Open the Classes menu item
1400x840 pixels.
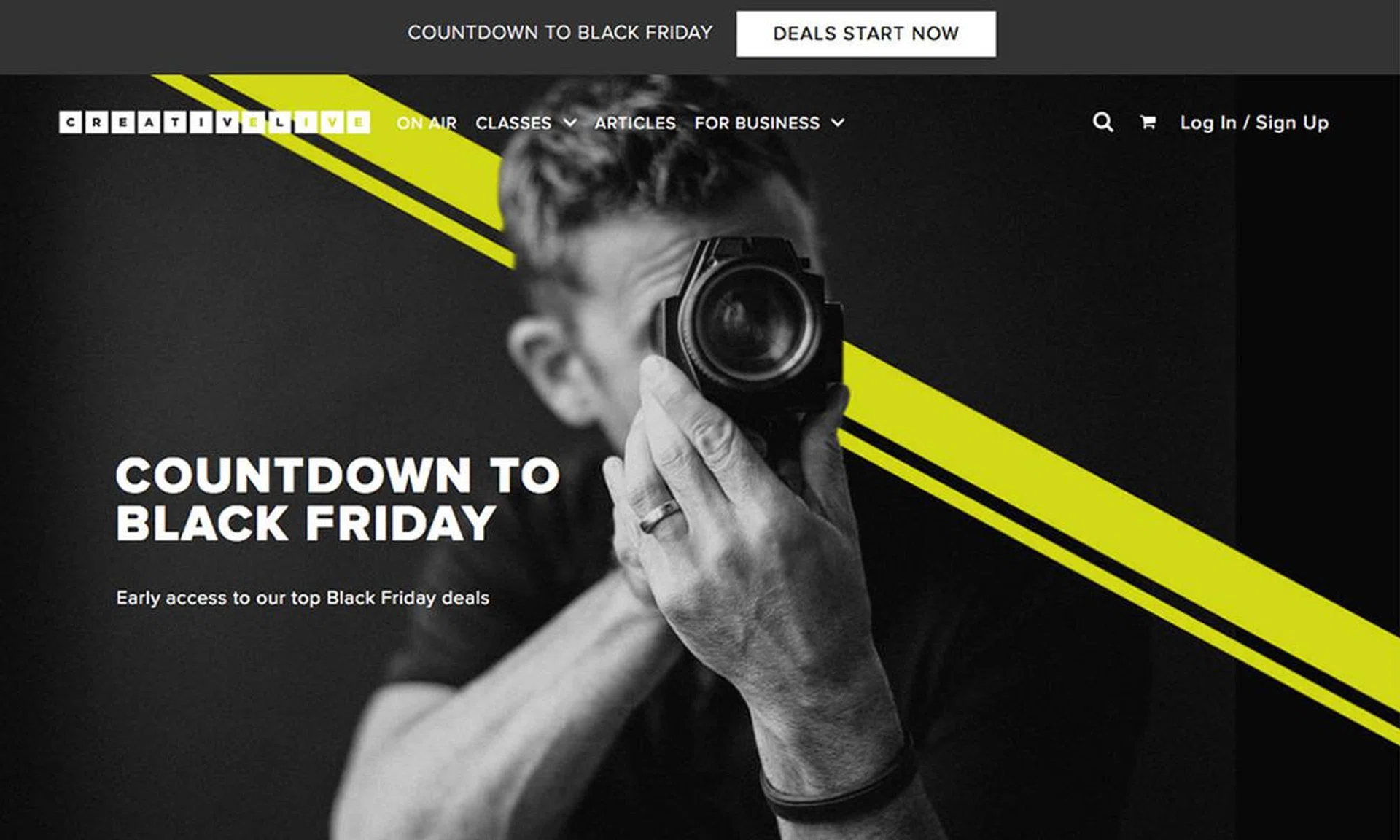click(513, 123)
